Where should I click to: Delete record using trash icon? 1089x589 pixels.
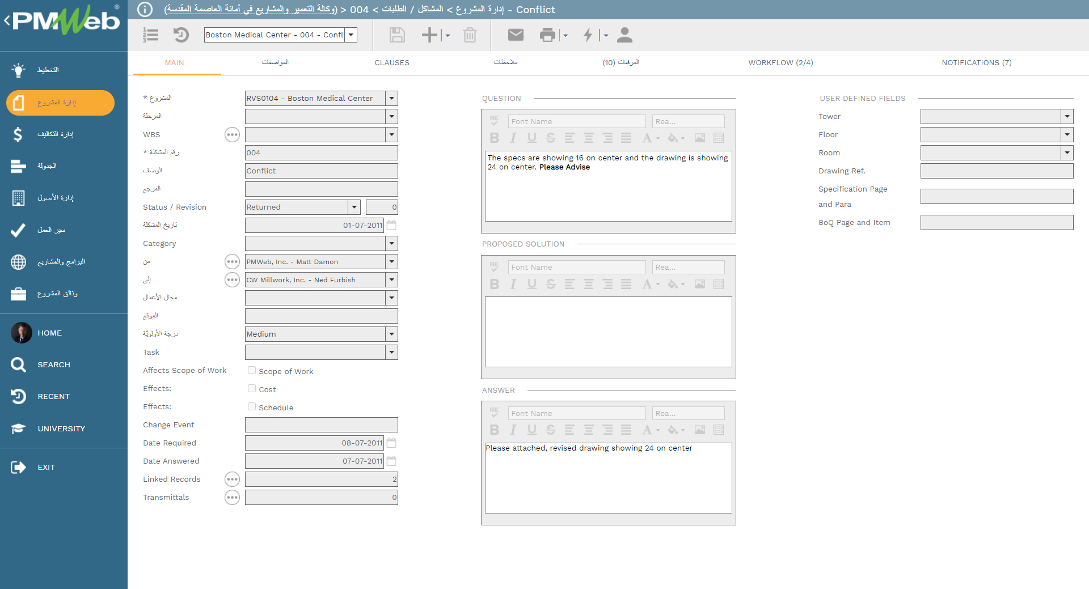pos(469,35)
